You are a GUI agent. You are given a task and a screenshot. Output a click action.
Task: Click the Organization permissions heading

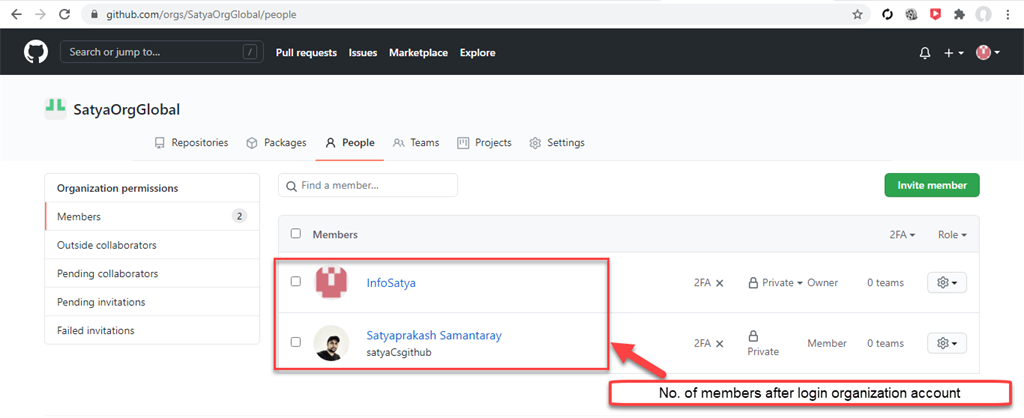[118, 188]
